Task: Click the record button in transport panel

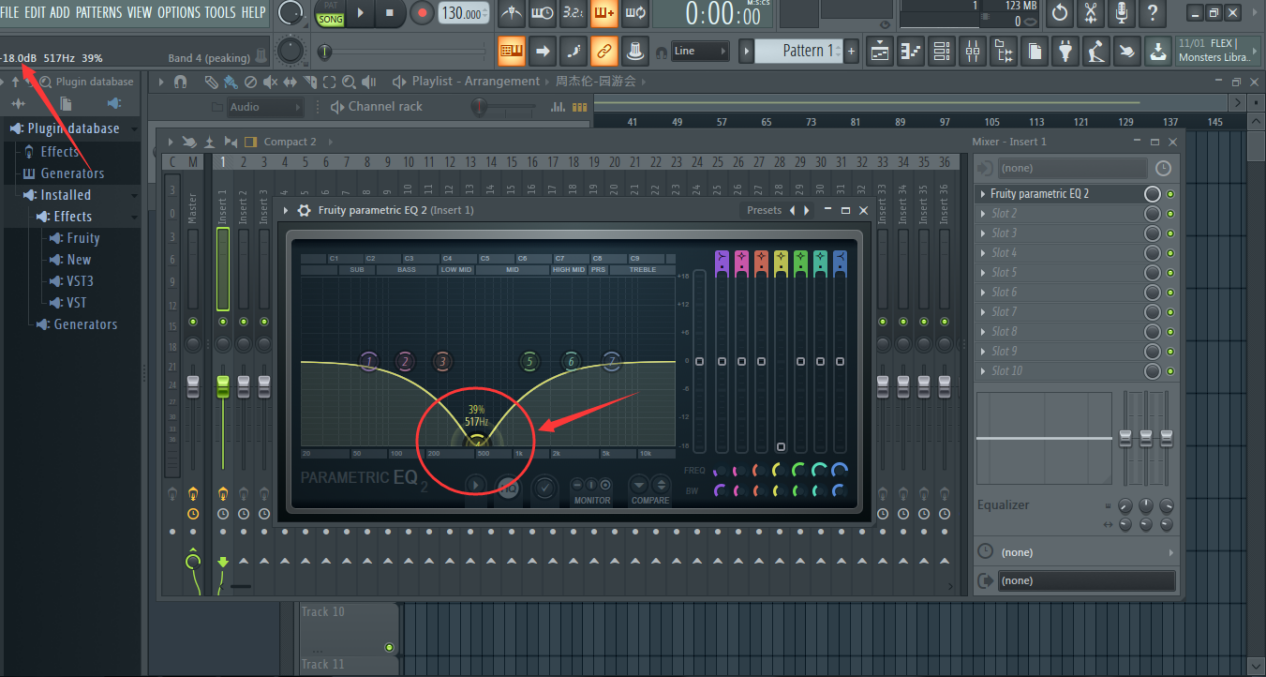Action: 422,13
